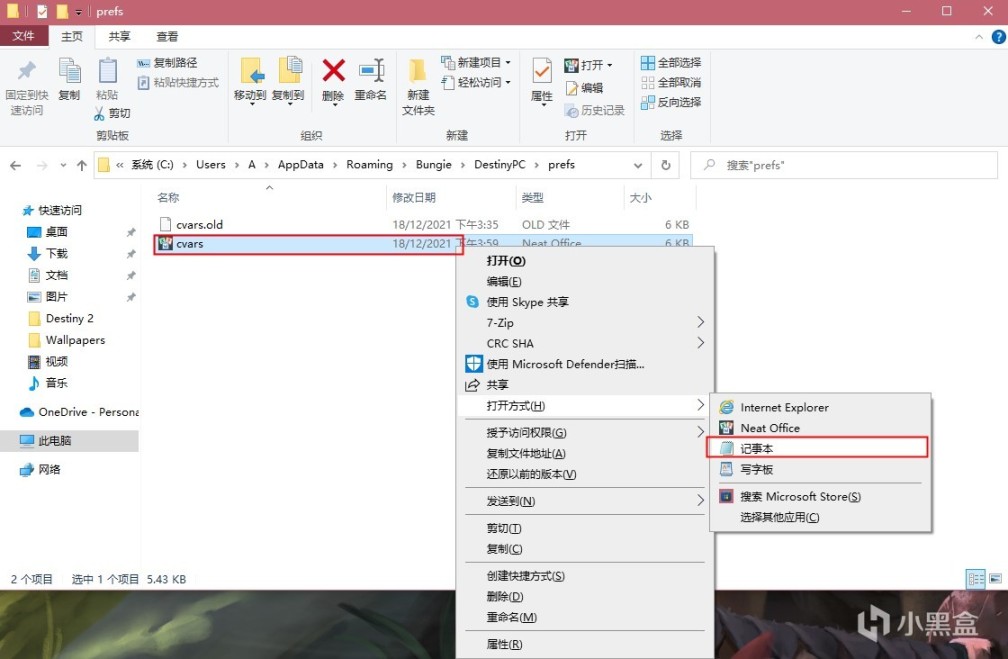Expand Open With (打开方式) submenu
The image size is (1008, 659).
pyautogui.click(x=585, y=406)
